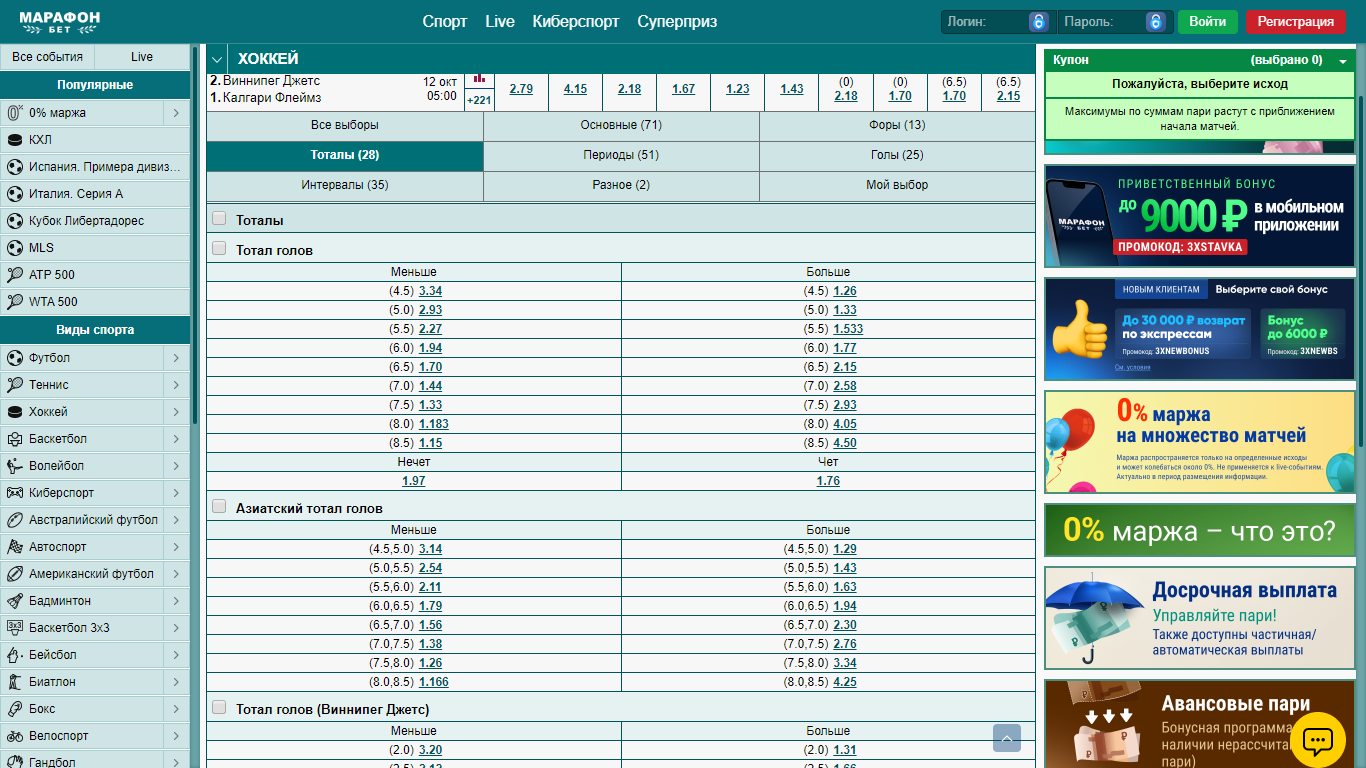
Task: Click the Marathon Bet logo
Action: click(x=59, y=20)
